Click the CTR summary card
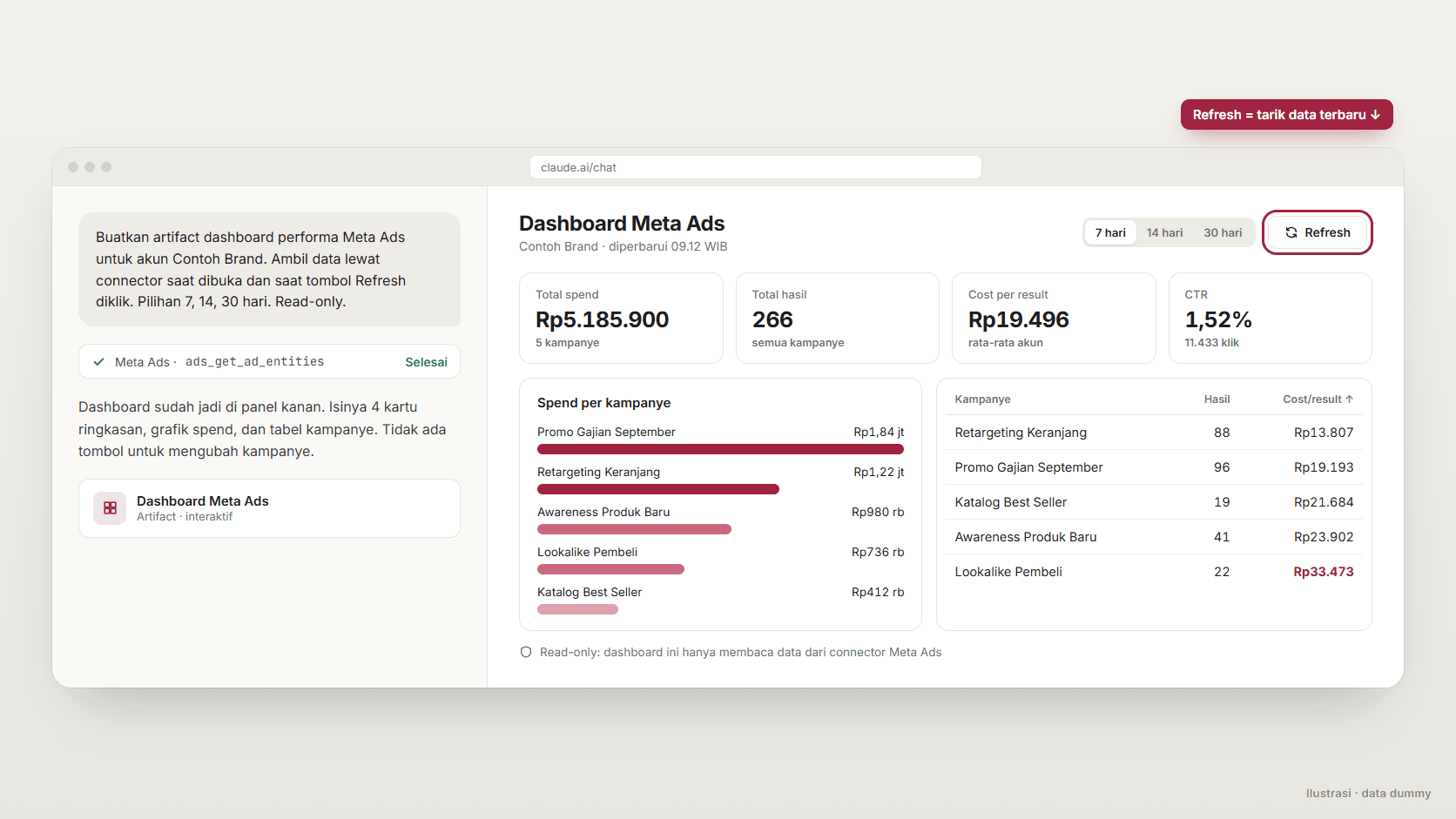Image resolution: width=1456 pixels, height=819 pixels. tap(1270, 318)
